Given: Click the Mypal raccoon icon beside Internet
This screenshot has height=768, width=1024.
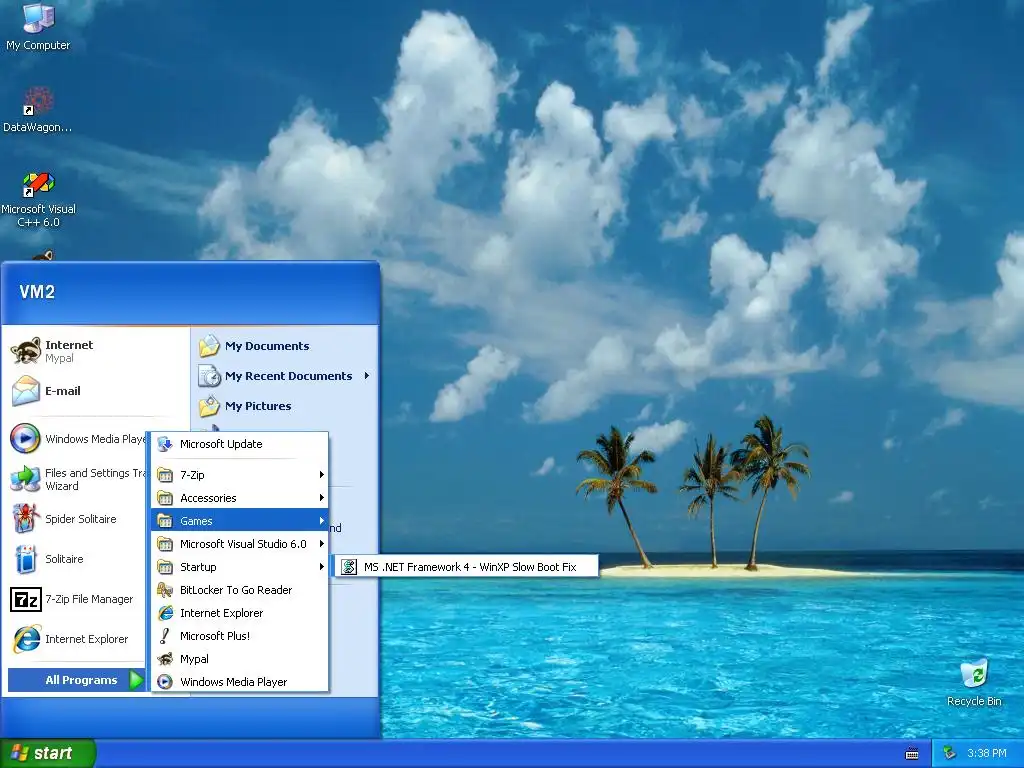Looking at the screenshot, I should coord(26,351).
